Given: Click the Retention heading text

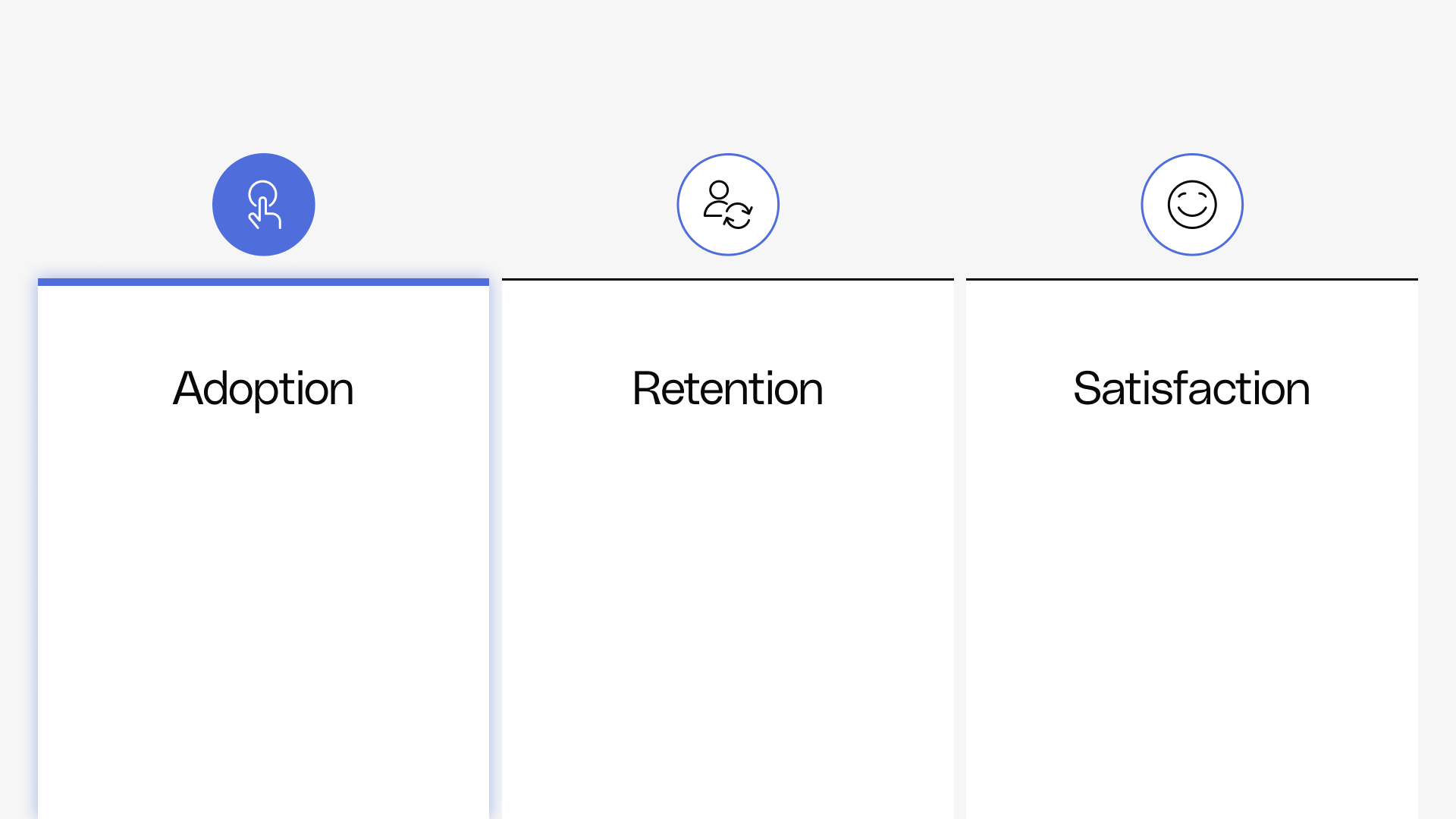Looking at the screenshot, I should click(727, 388).
